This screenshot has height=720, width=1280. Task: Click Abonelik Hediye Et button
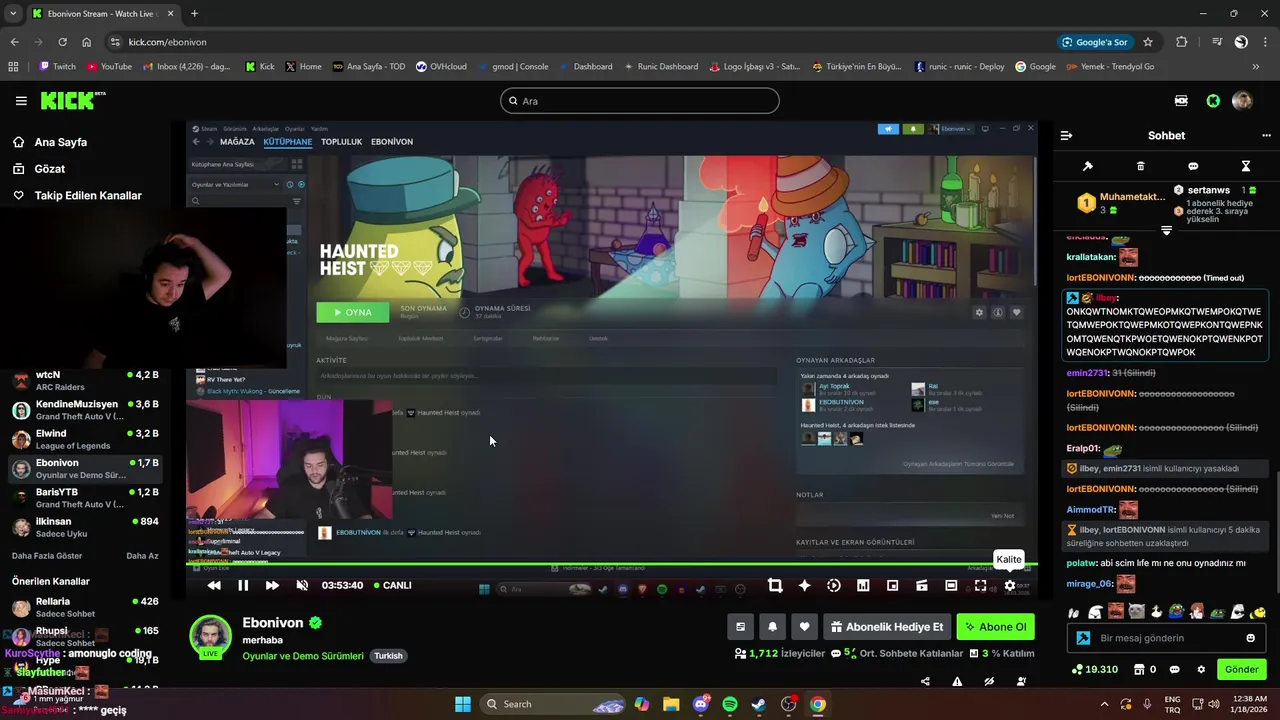[887, 627]
